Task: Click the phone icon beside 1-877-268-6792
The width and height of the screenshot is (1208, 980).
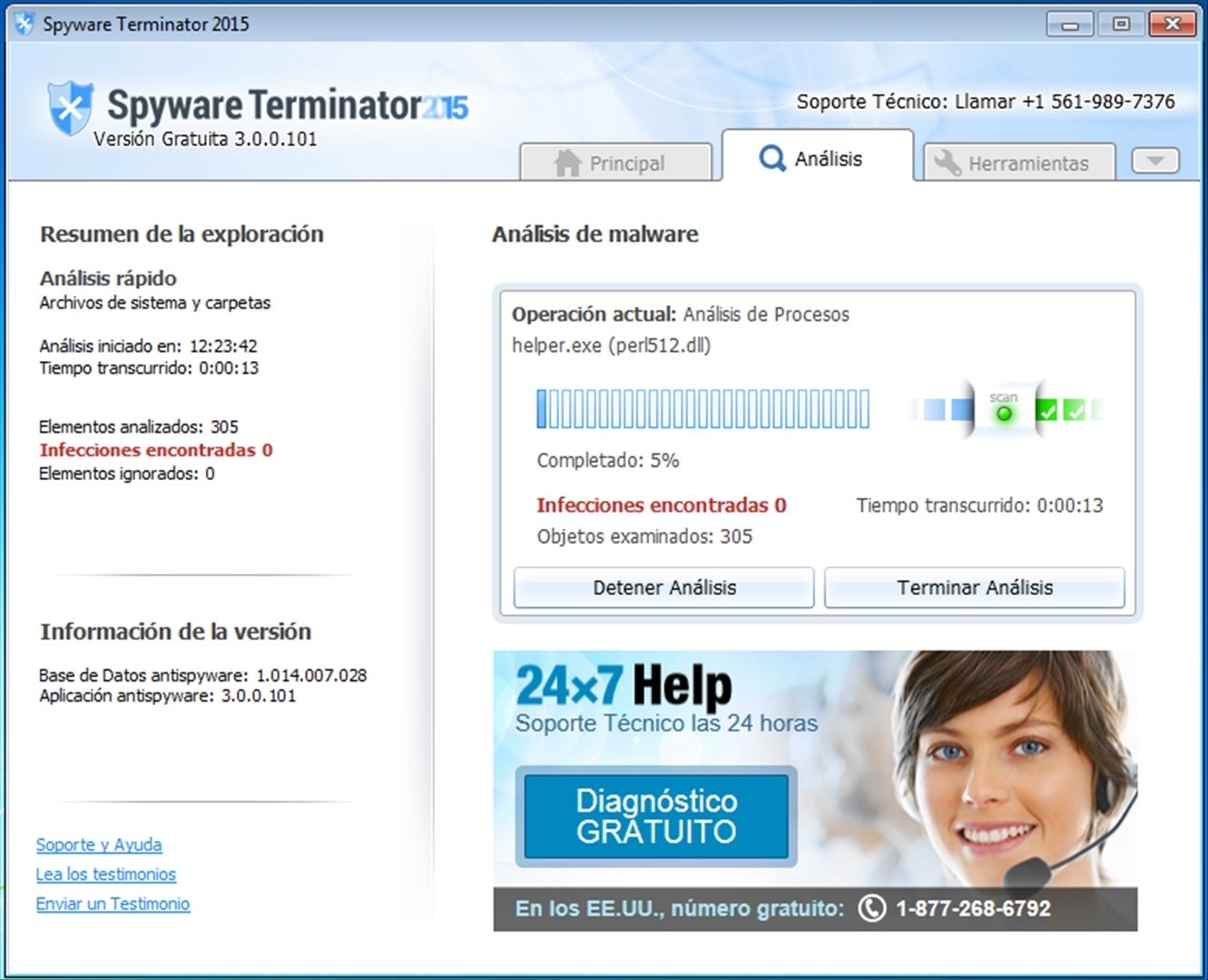Action: coord(871,908)
